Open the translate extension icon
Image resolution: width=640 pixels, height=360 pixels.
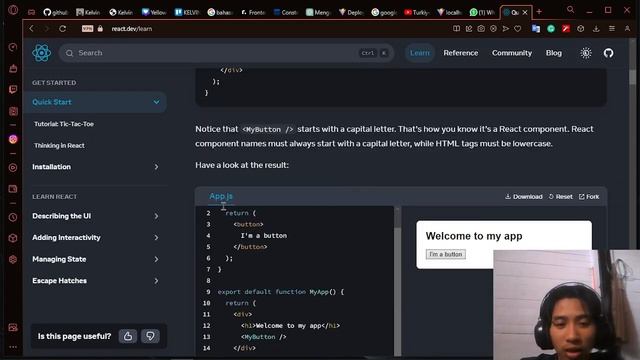536,29
